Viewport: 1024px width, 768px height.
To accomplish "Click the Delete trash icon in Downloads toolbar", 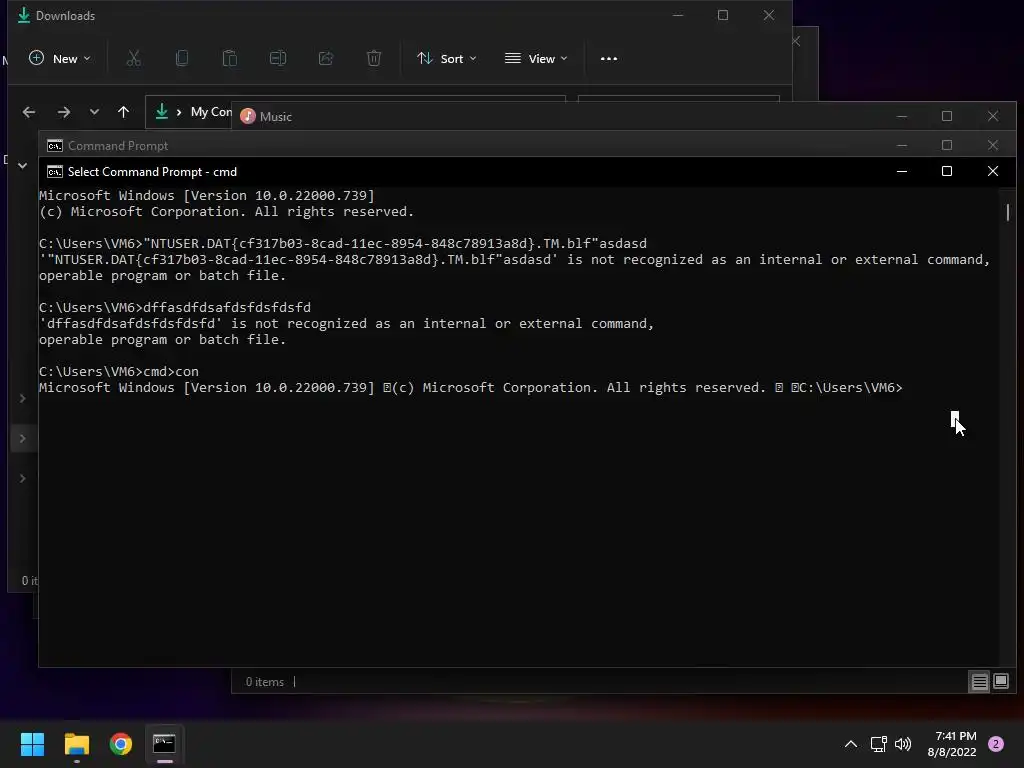I will 374,59.
